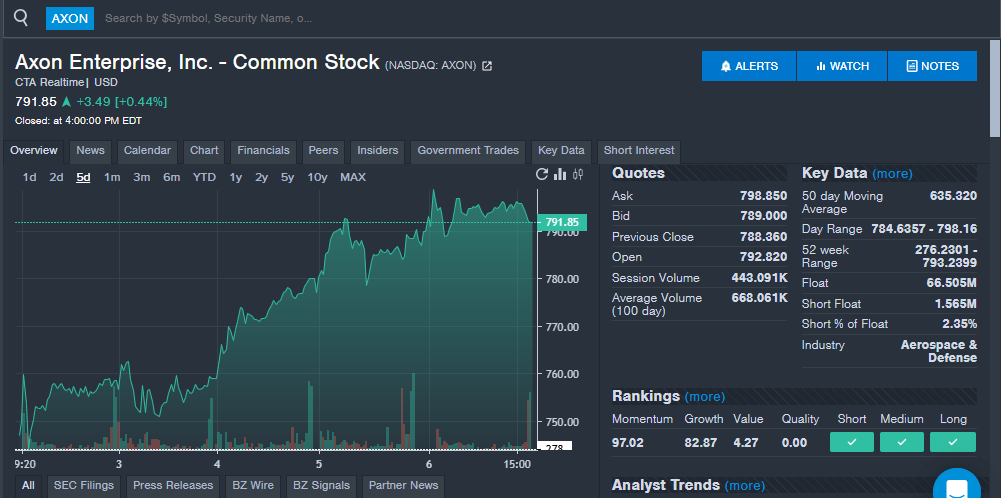Select the 2d chart range
This screenshot has width=1001, height=498.
coord(56,177)
